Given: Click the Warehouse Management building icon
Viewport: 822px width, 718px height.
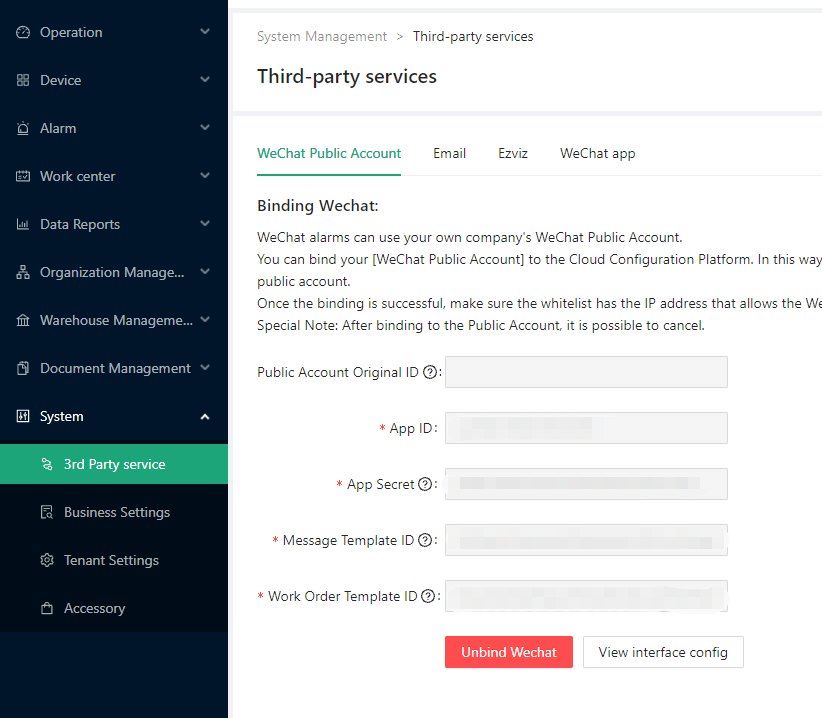Looking at the screenshot, I should point(23,320).
